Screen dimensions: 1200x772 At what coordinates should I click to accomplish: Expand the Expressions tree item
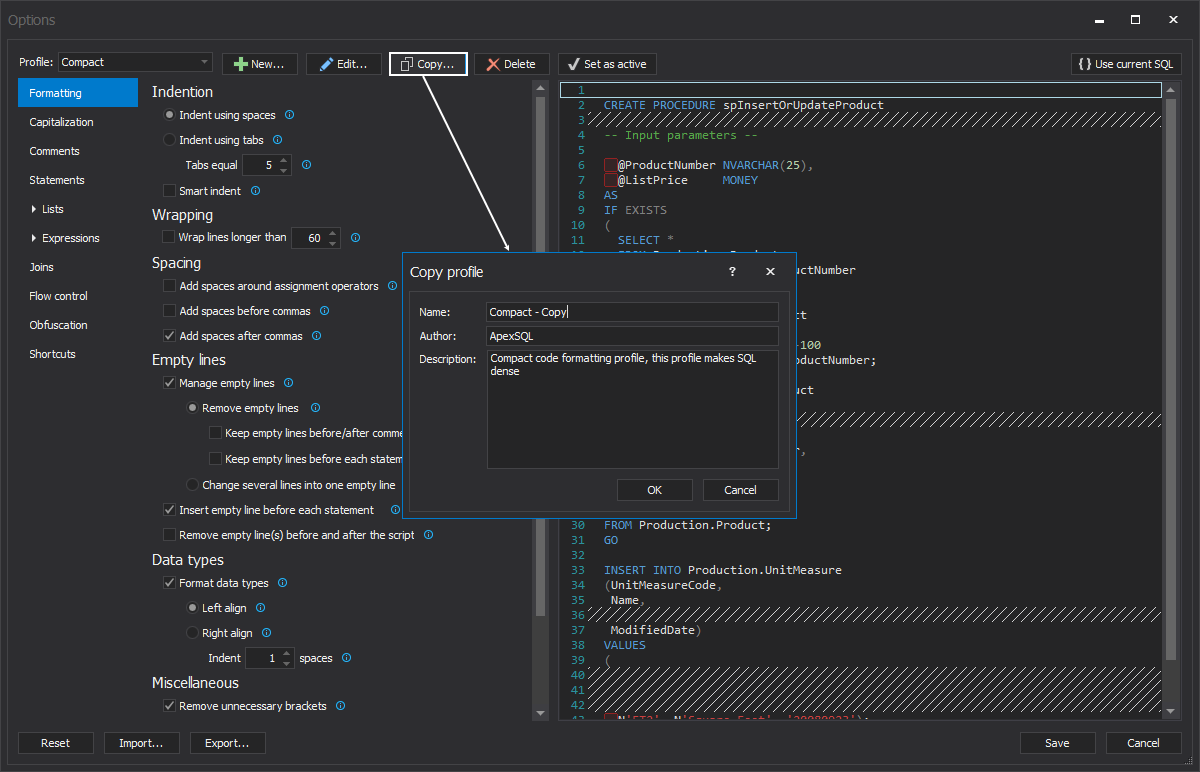[x=34, y=238]
